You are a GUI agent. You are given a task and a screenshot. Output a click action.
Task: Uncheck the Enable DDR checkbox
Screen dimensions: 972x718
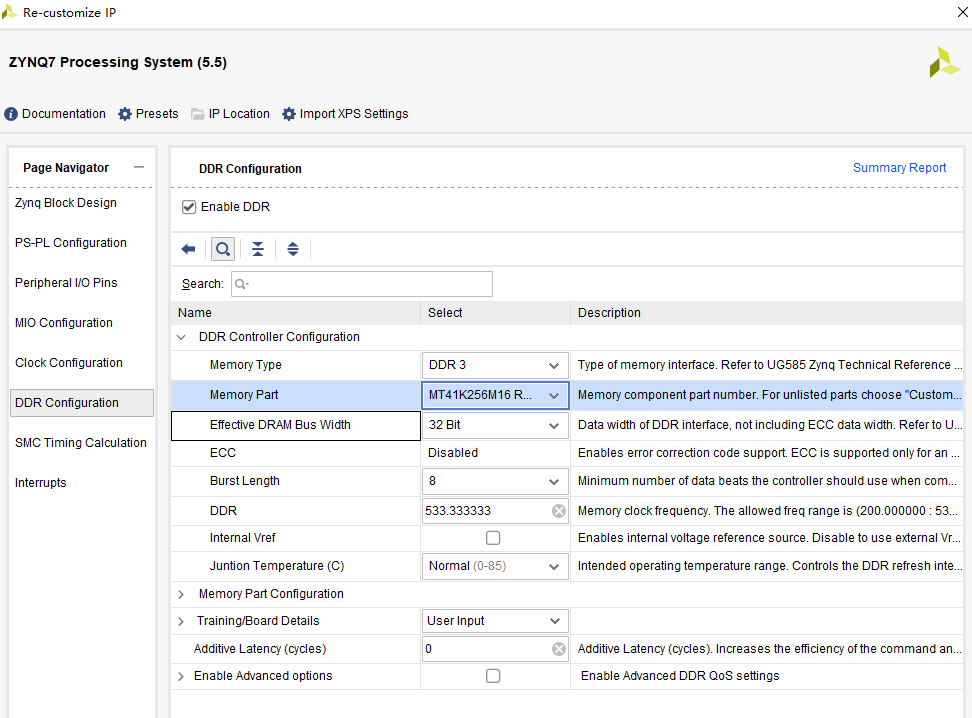(189, 207)
